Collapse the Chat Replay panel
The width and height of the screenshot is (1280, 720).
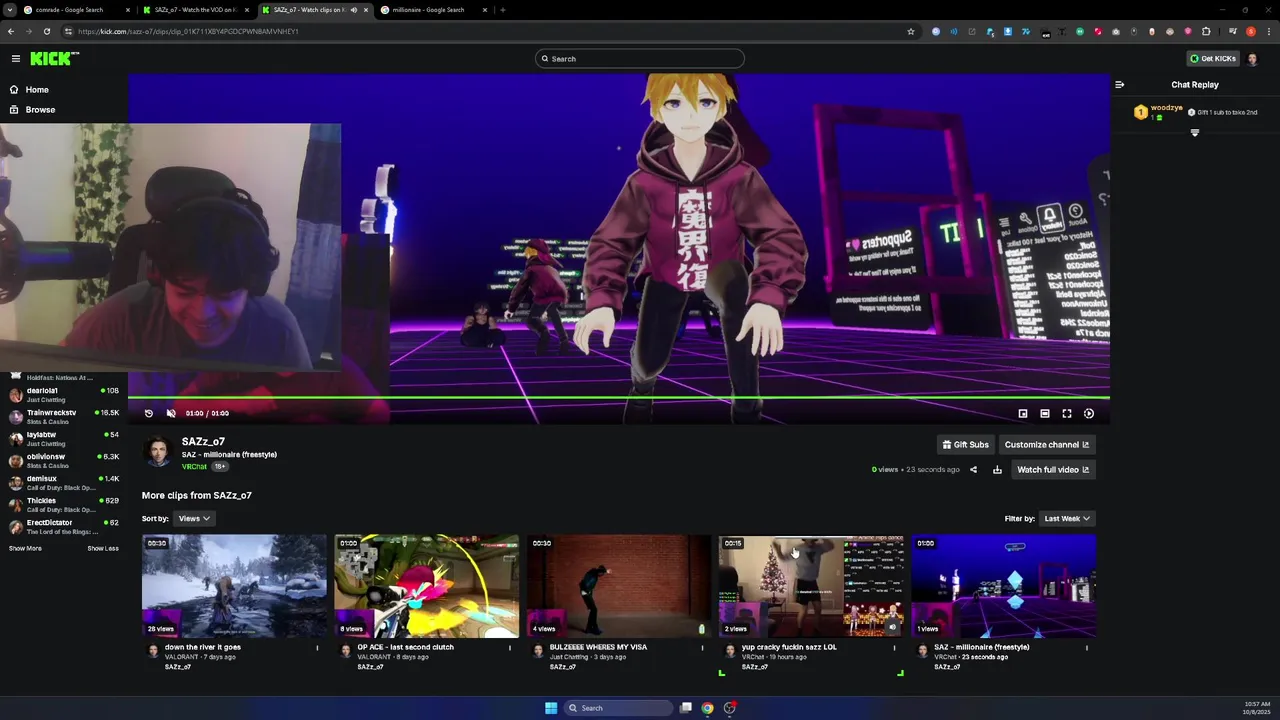(1119, 85)
